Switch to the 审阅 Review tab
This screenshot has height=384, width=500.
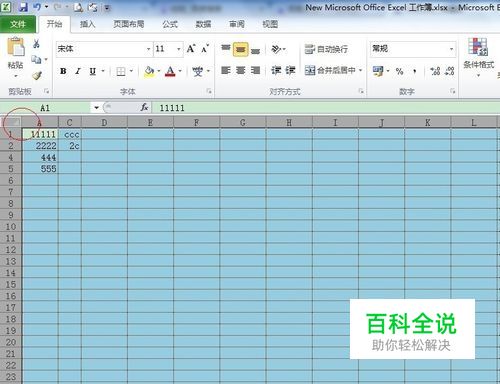coord(237,24)
